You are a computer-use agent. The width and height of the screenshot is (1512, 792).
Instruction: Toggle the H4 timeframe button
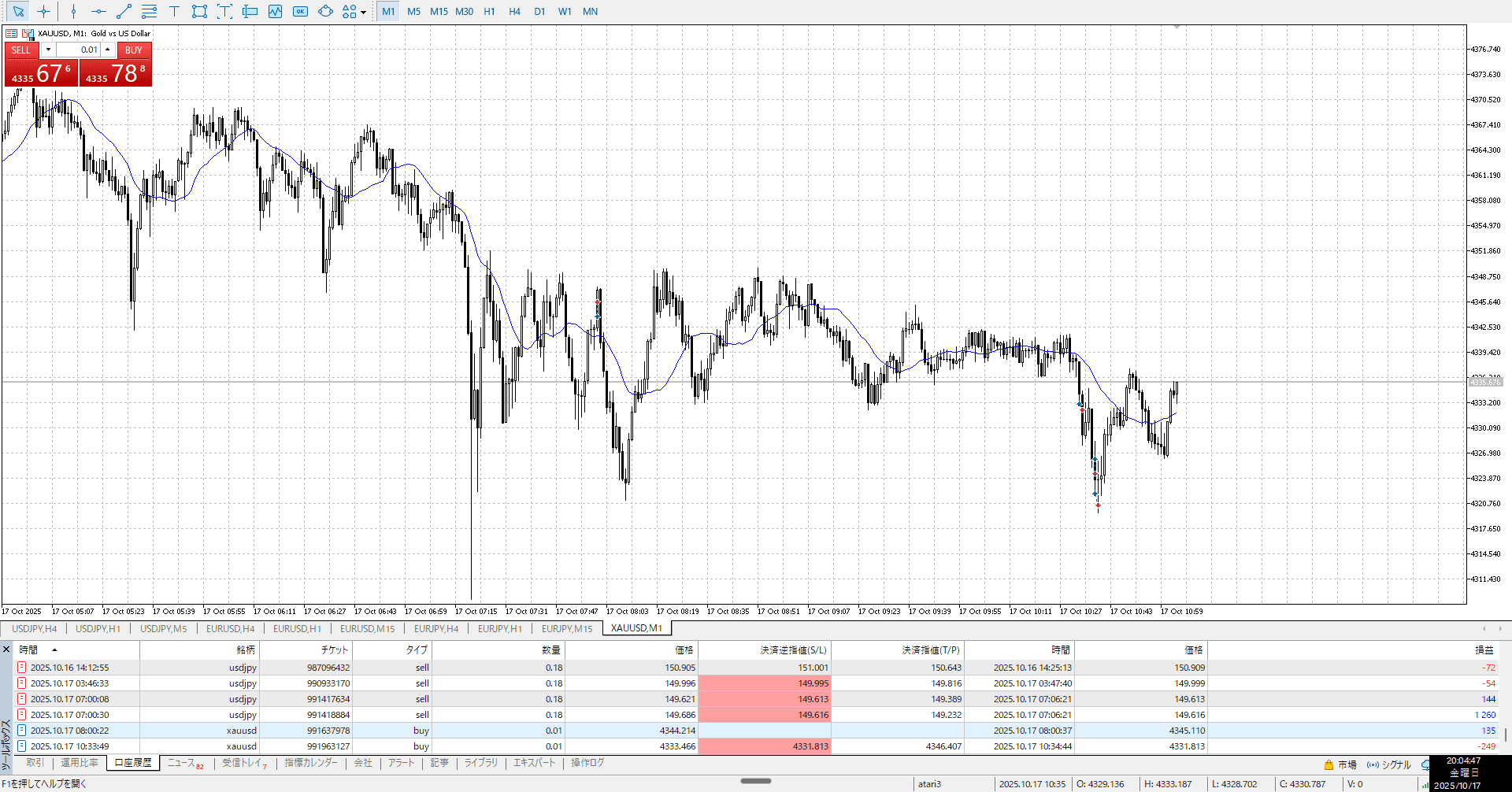pyautogui.click(x=514, y=12)
